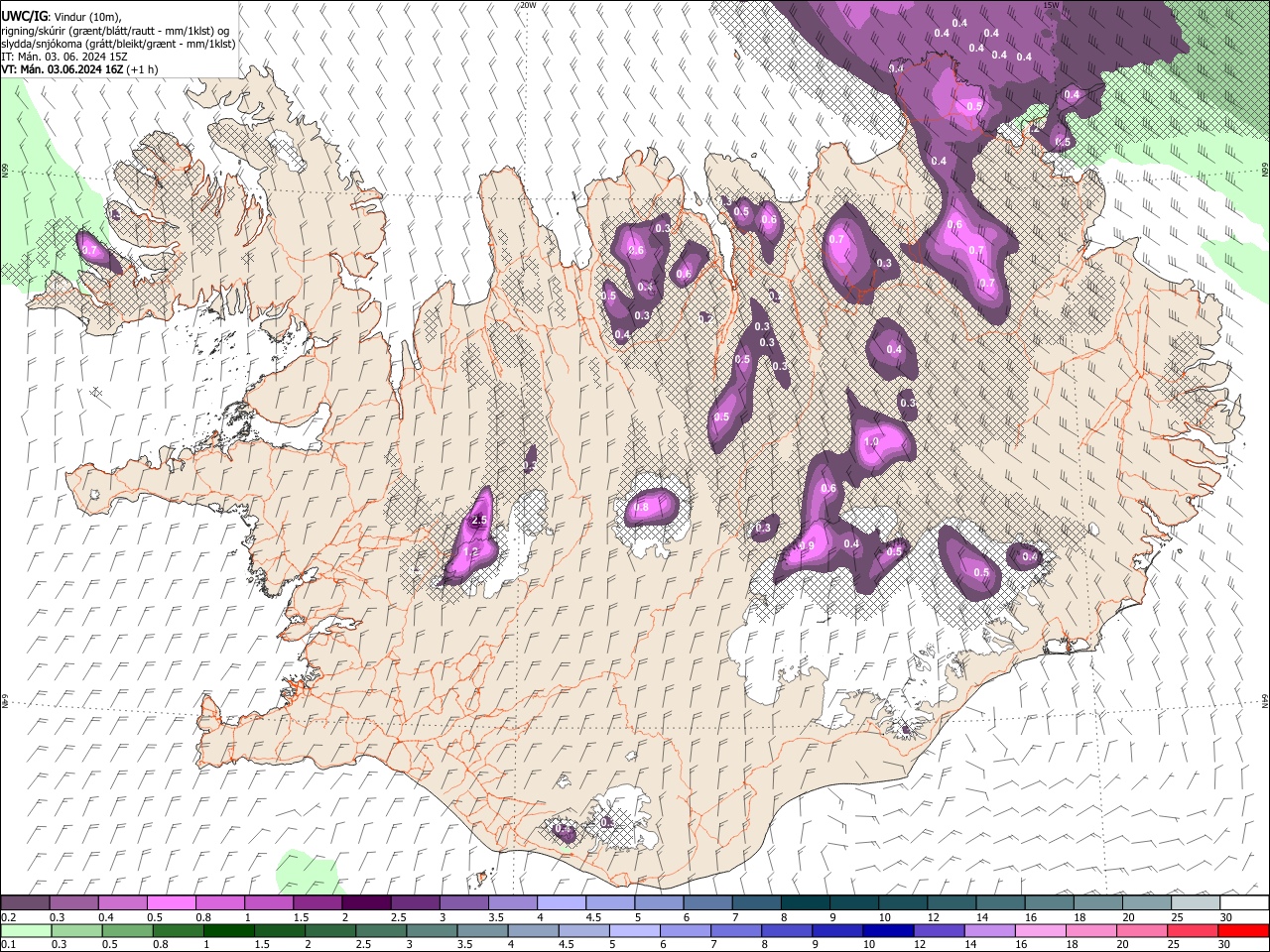Click the '20W' longitude label

tap(527, 5)
